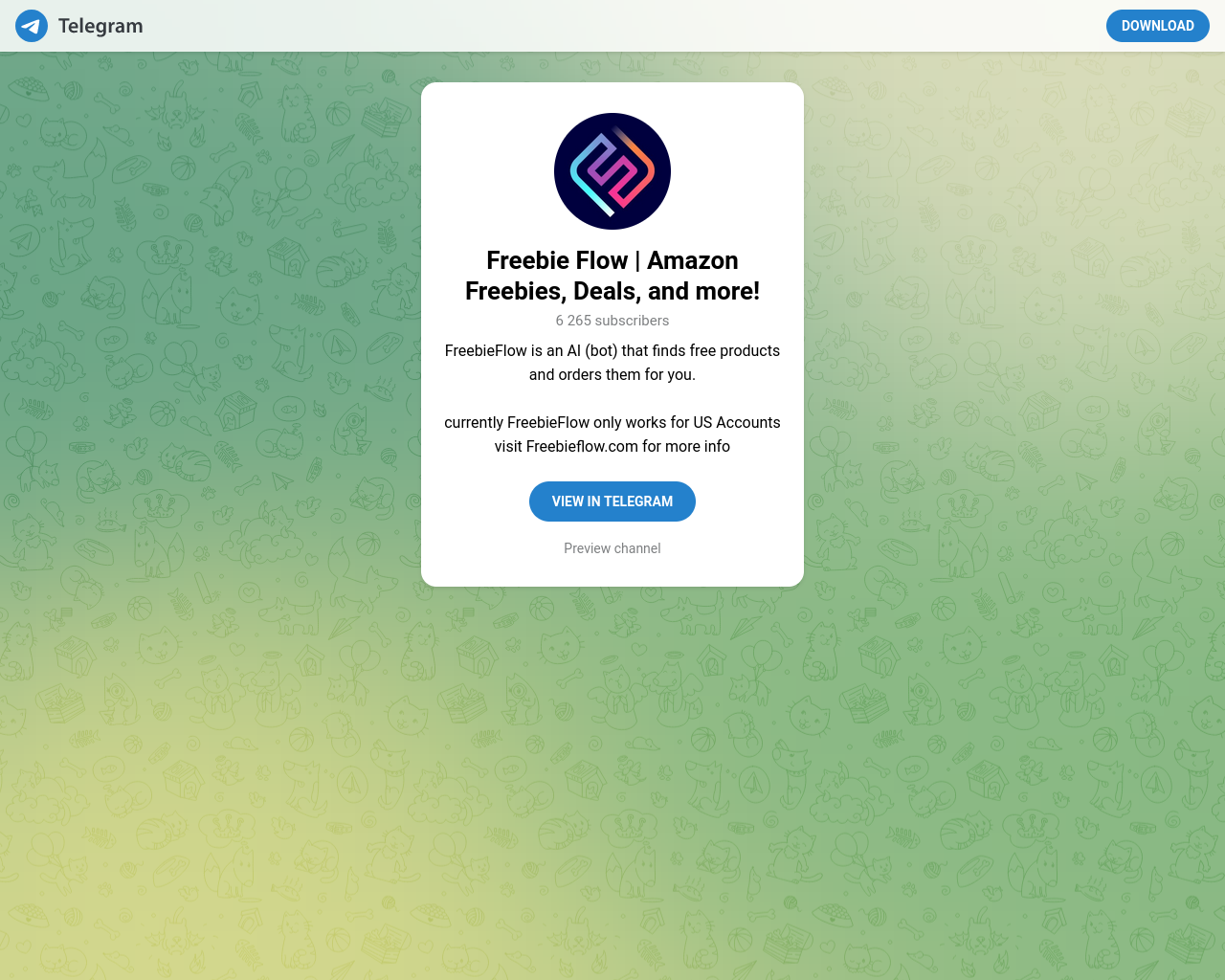Open the Freebie Flow channel avatar
Image resolution: width=1225 pixels, height=980 pixels.
(x=612, y=171)
